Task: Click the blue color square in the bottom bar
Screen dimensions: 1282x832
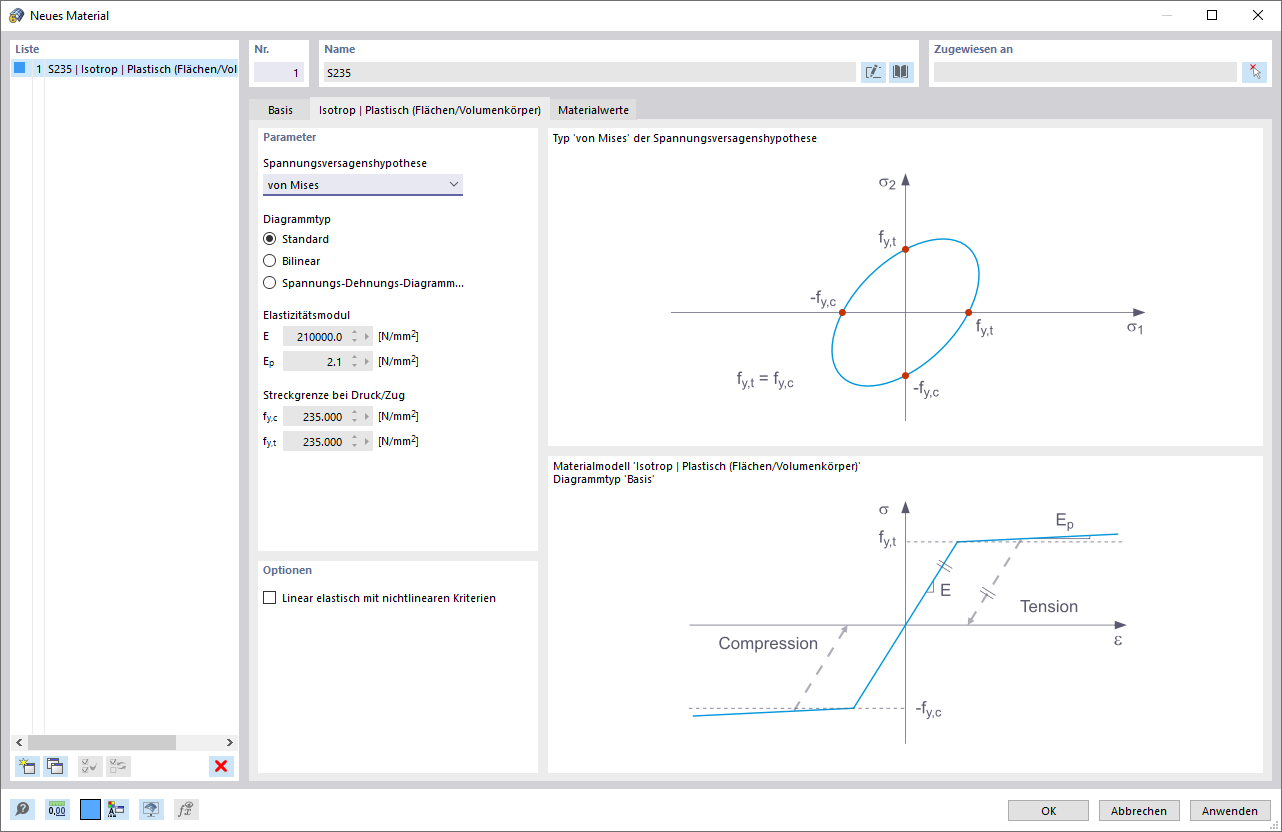Action: click(90, 810)
